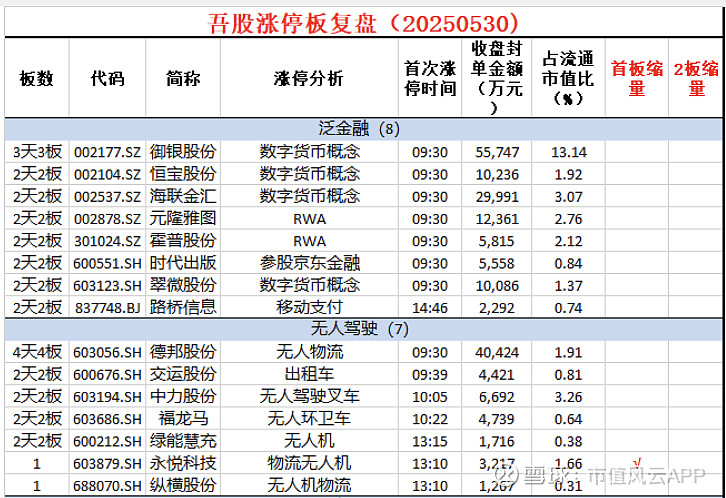The image size is (726, 498).
Task: Click stock name 海联金汇
Action: click(183, 196)
